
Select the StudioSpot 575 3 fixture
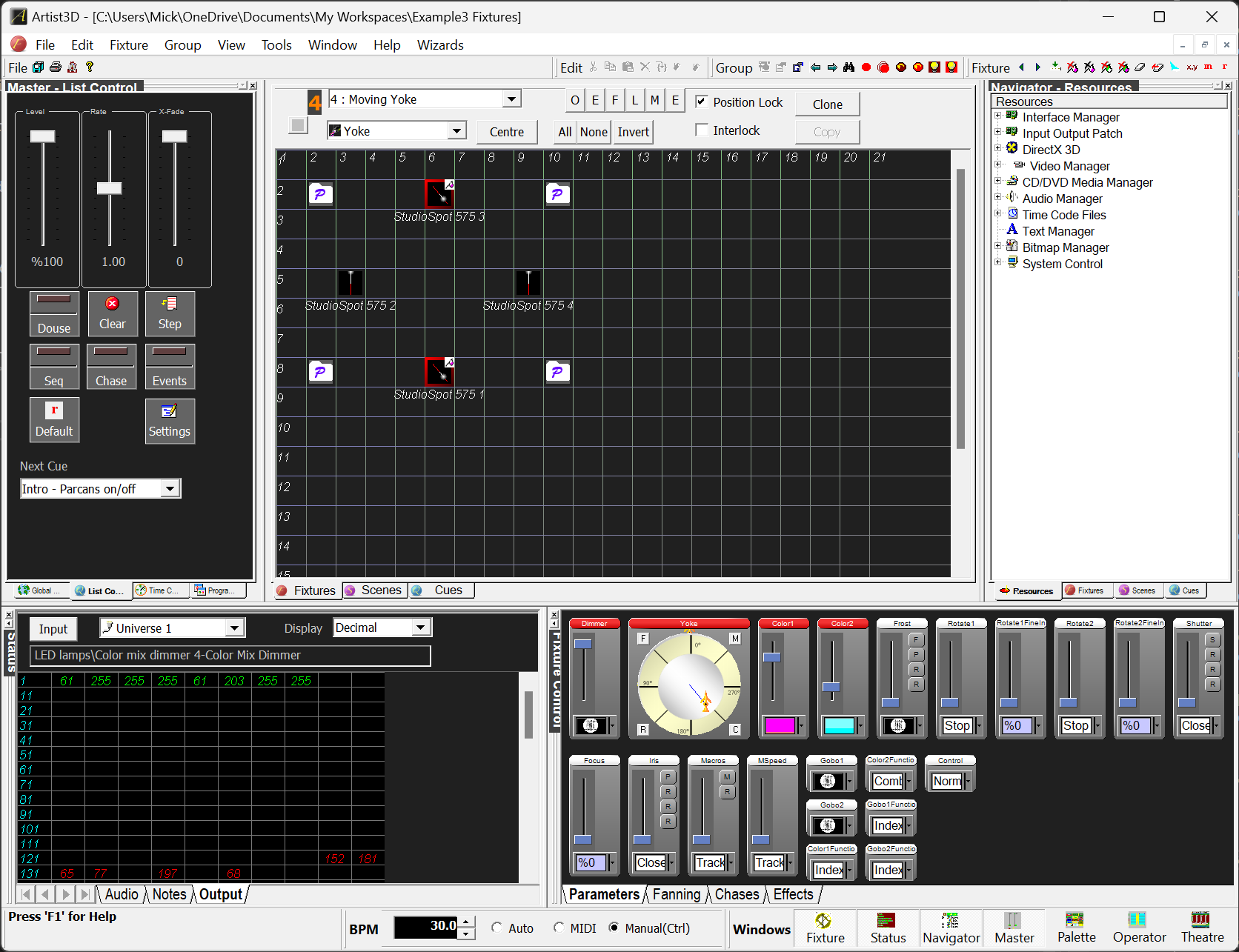pyautogui.click(x=439, y=194)
